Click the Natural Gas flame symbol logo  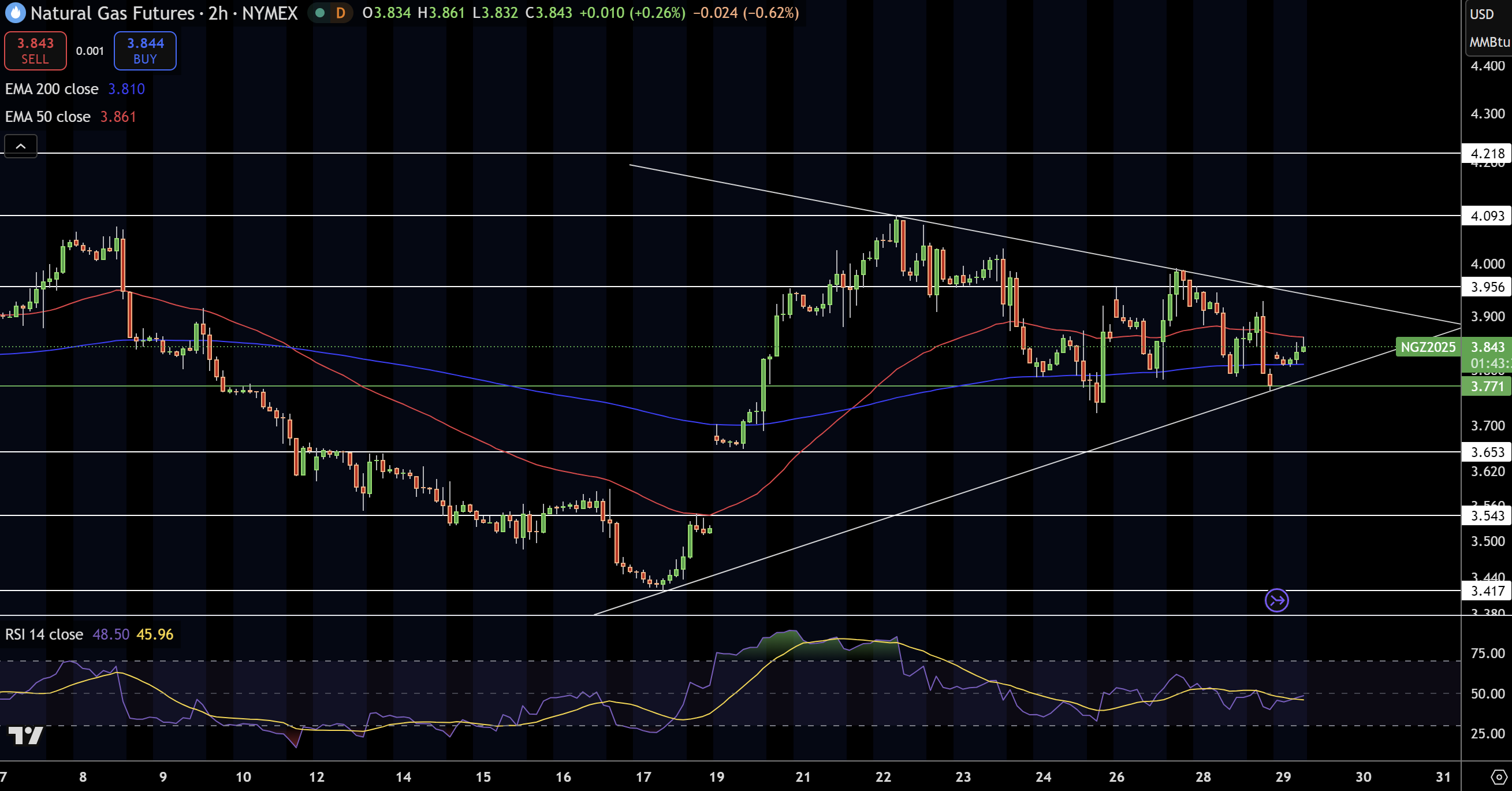(15, 13)
